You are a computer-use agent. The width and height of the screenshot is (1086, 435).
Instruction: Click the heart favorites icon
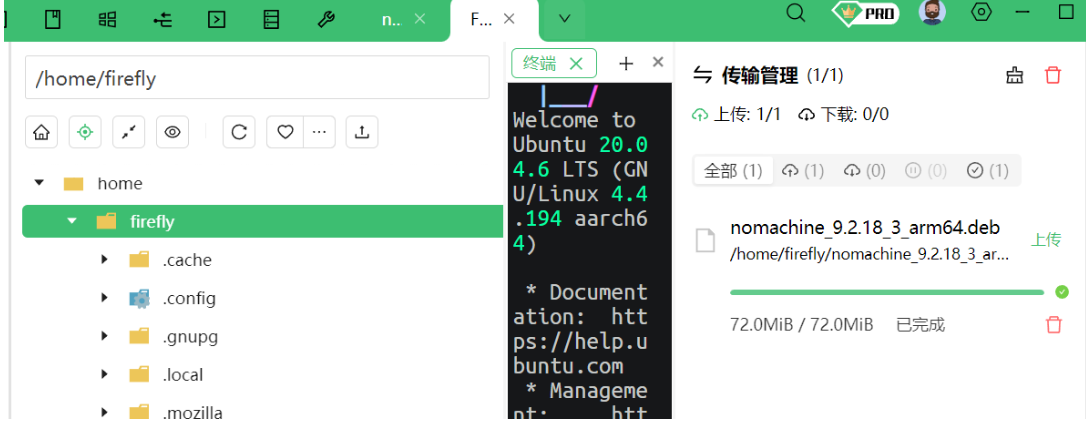click(x=285, y=132)
